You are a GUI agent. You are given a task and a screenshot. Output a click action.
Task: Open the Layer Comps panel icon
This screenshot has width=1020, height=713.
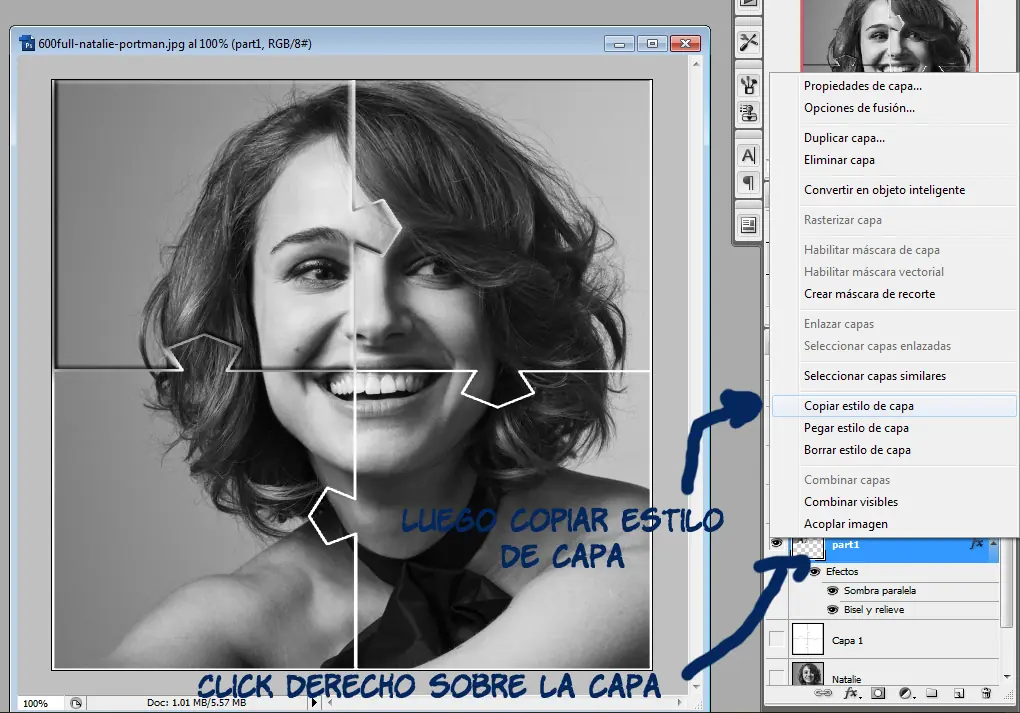[x=748, y=225]
